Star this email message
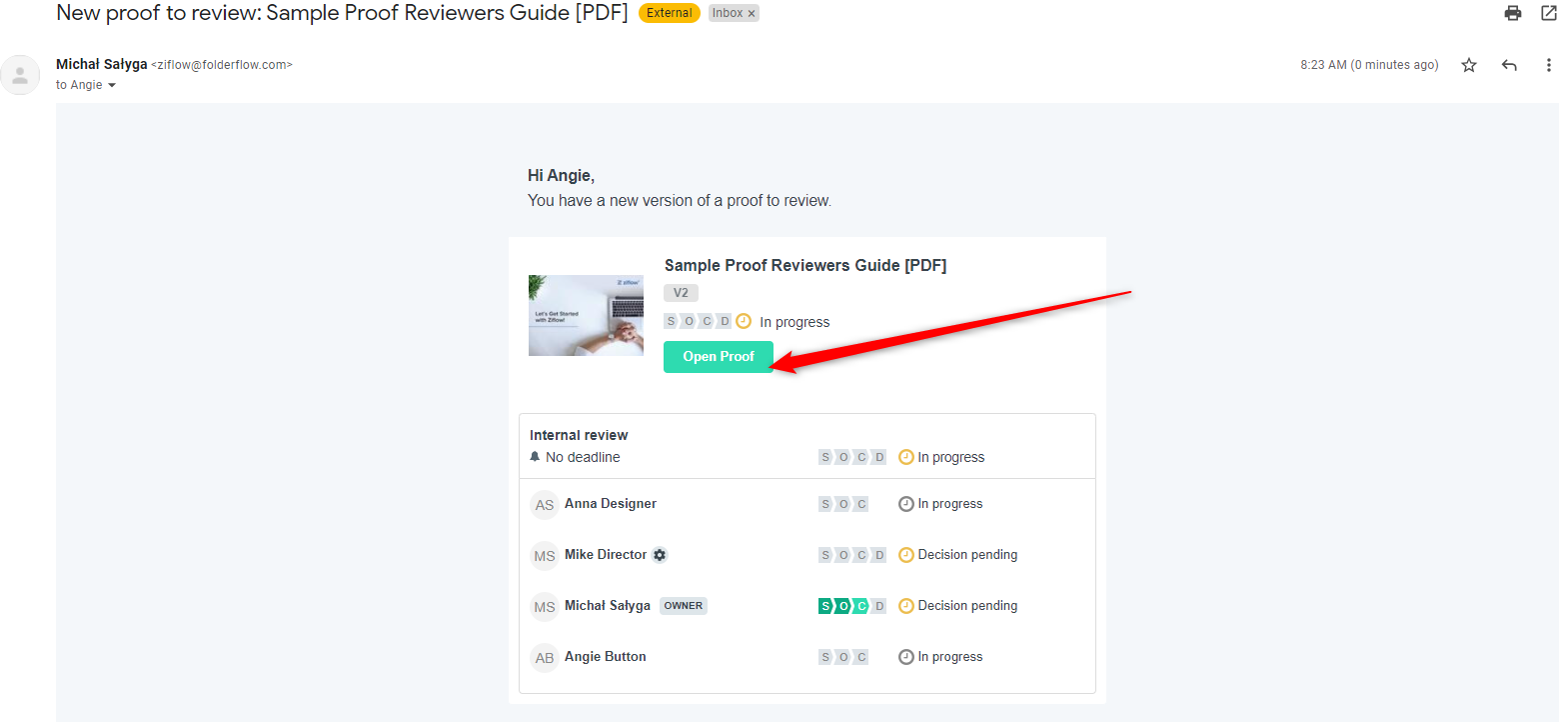The width and height of the screenshot is (1568, 722). [x=1468, y=65]
